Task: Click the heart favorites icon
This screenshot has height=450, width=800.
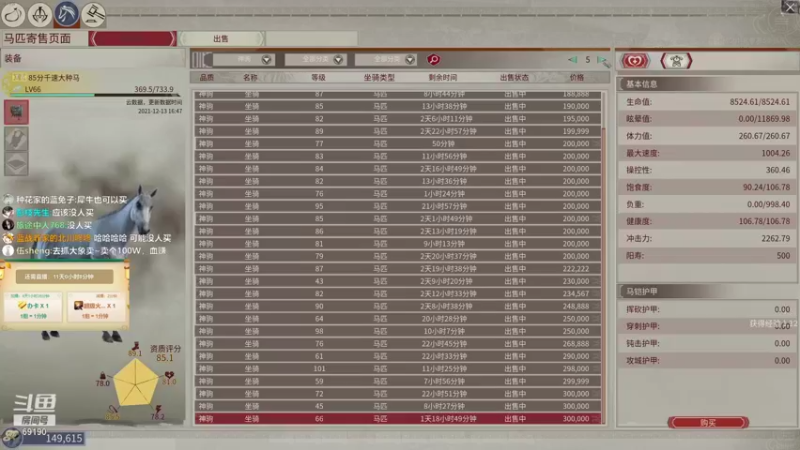Action: point(635,61)
